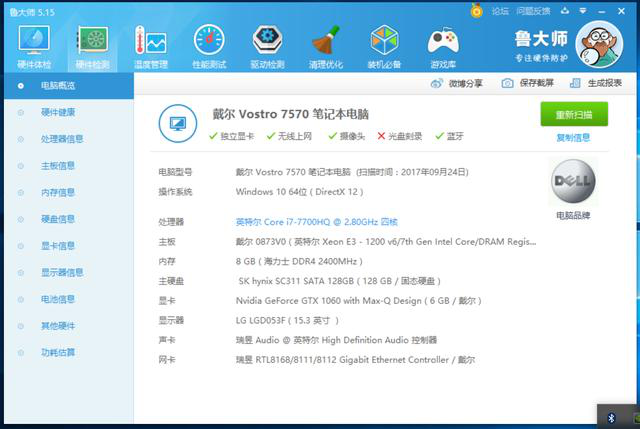Click the 复制信息 copy info link
Screen dimensions: 640x430
point(573,138)
